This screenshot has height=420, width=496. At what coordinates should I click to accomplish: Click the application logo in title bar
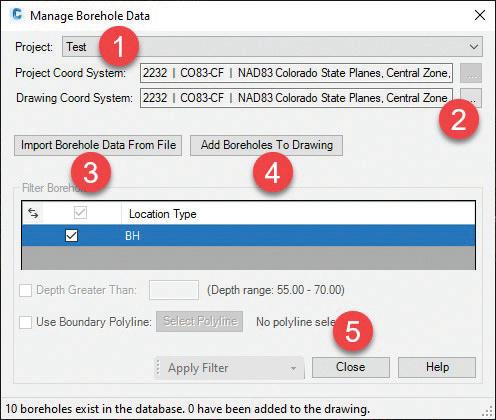(16, 15)
